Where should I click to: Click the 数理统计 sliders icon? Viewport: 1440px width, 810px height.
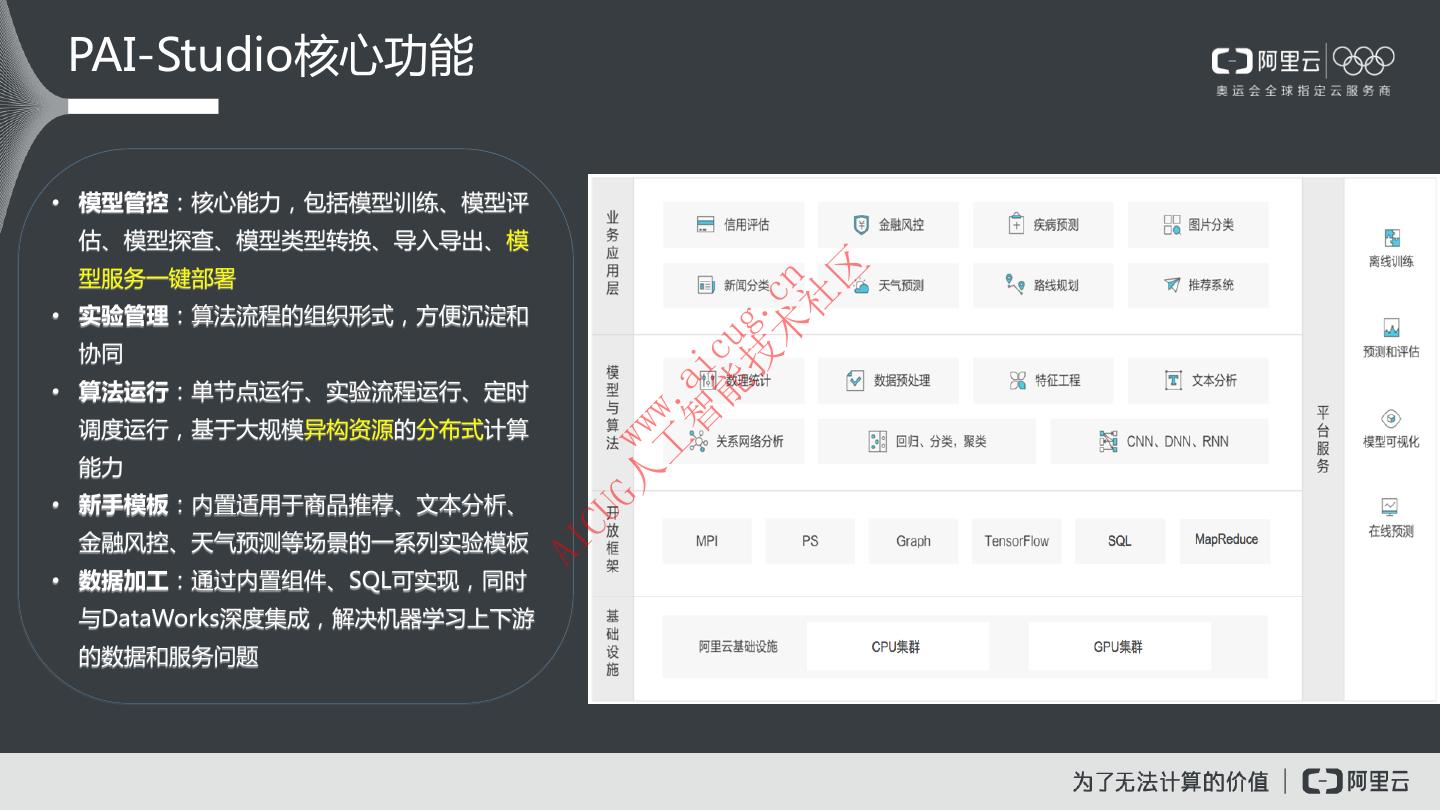708,380
